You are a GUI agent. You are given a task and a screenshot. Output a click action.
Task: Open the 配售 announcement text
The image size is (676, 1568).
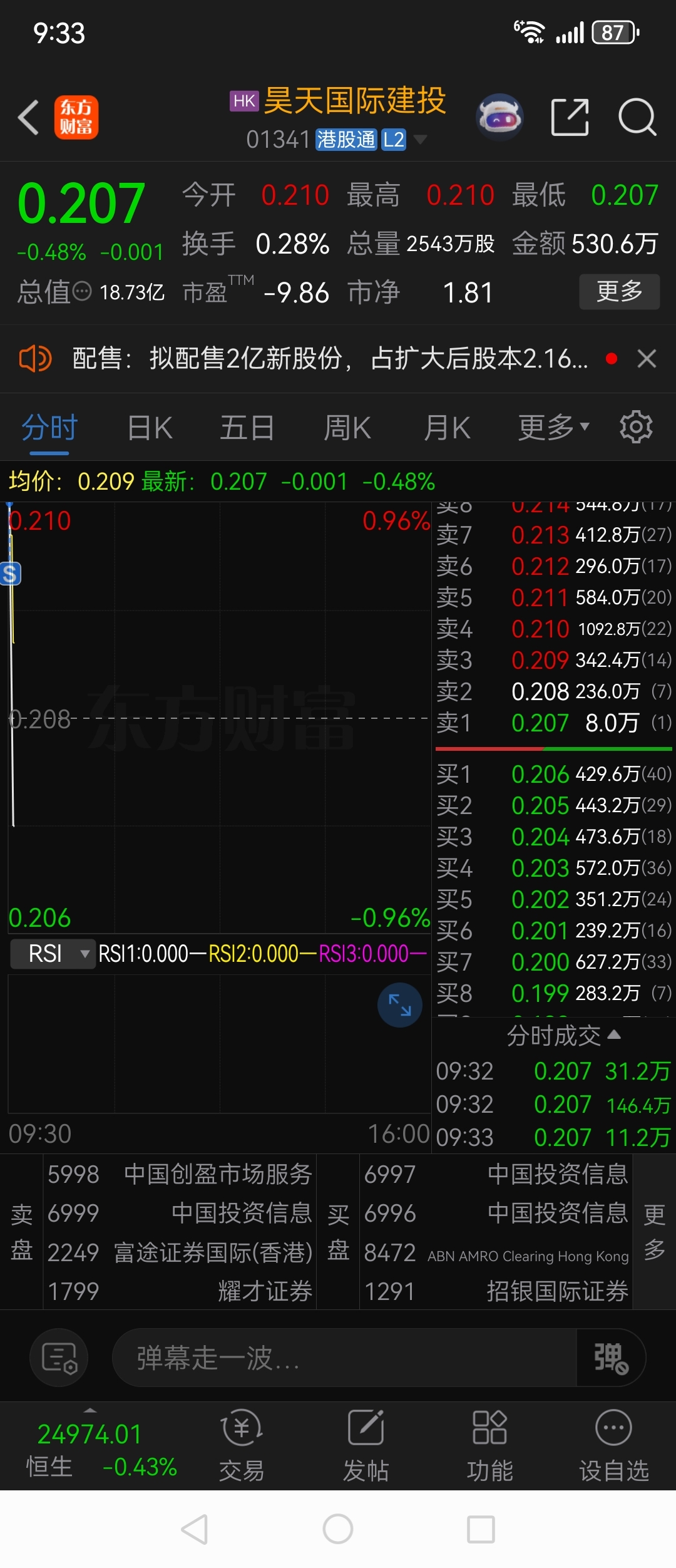point(330,359)
